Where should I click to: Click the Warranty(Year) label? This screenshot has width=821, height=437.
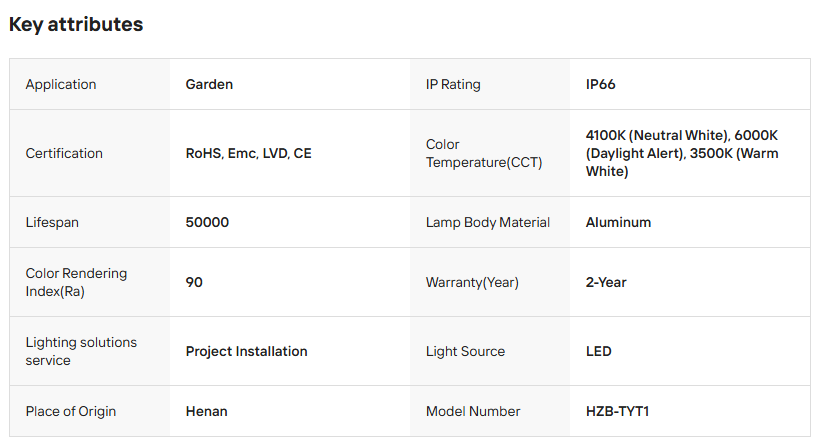point(472,283)
